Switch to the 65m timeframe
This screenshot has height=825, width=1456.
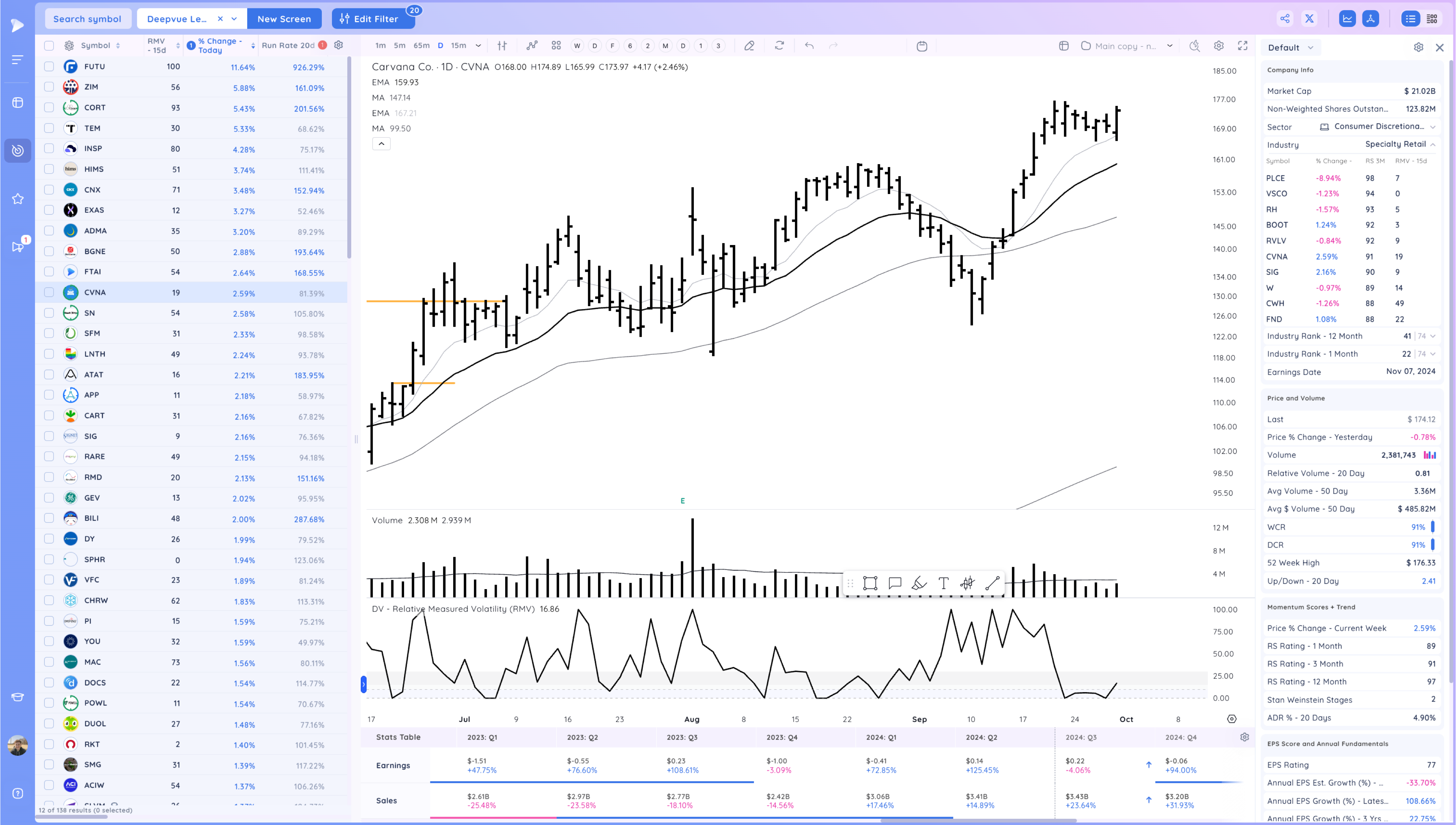[422, 46]
